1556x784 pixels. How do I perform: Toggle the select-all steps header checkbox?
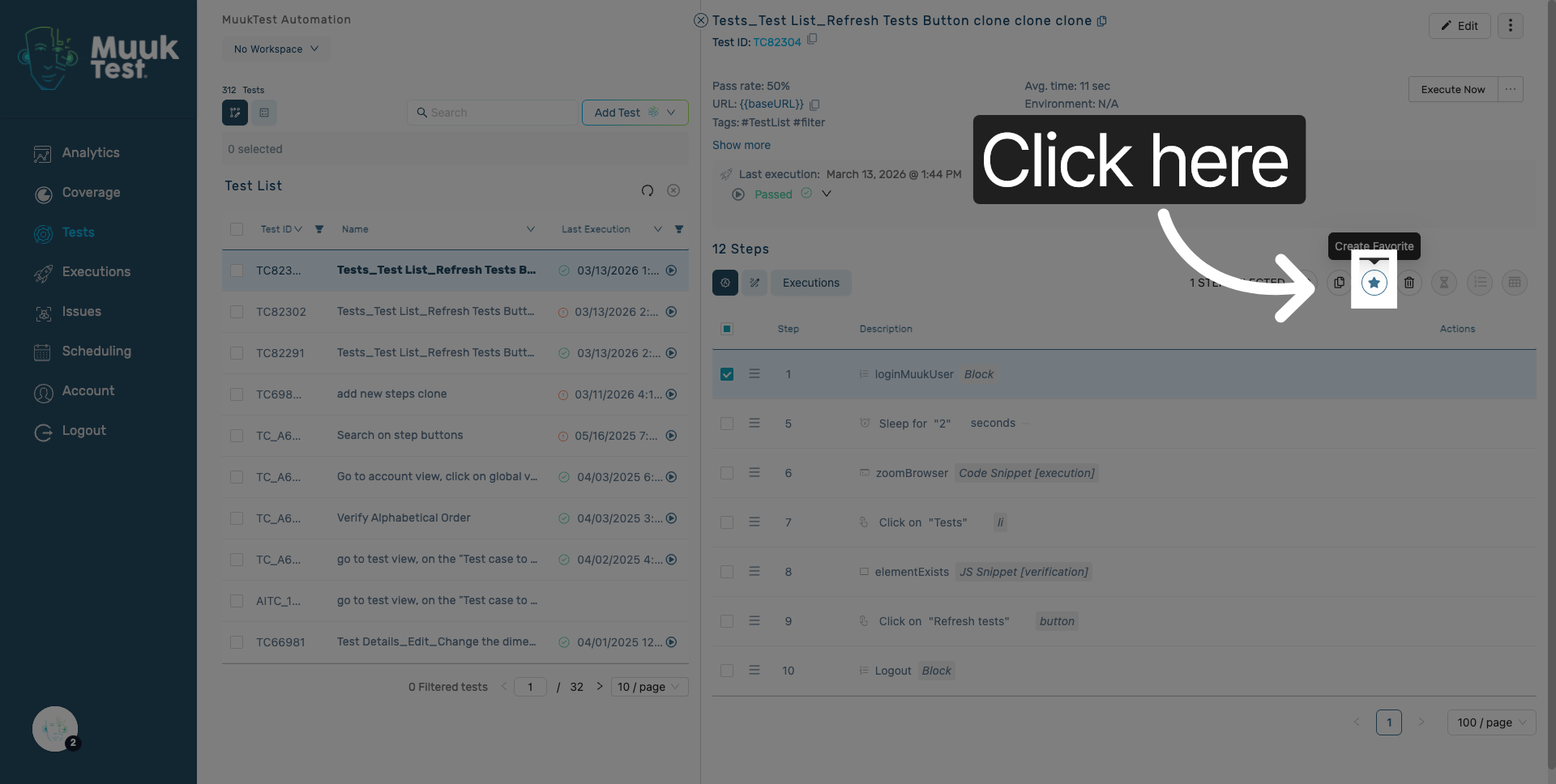pos(727,329)
